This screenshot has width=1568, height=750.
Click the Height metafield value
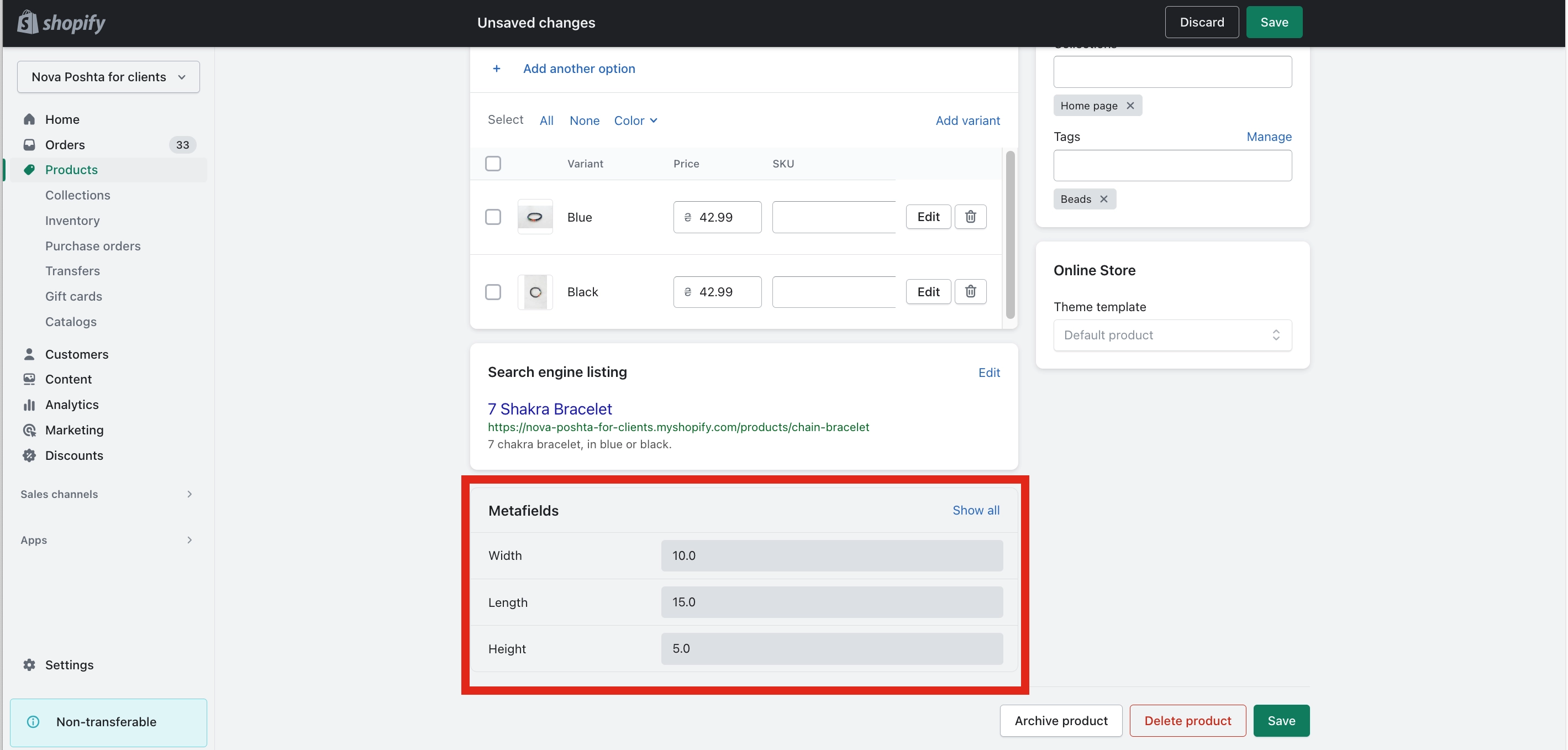[x=832, y=648]
